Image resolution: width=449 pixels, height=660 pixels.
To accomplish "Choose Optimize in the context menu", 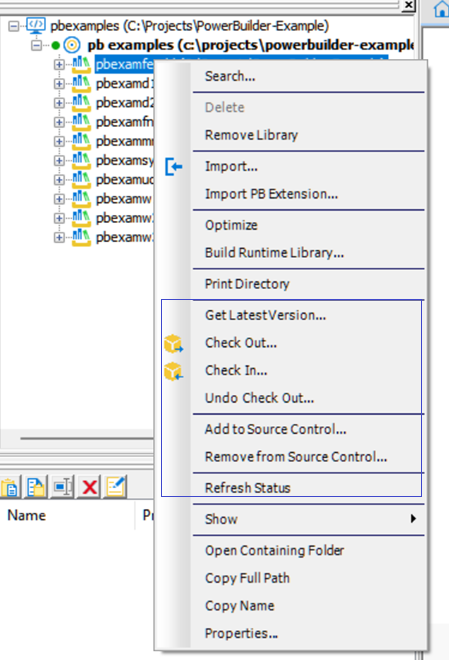I will pos(231,225).
